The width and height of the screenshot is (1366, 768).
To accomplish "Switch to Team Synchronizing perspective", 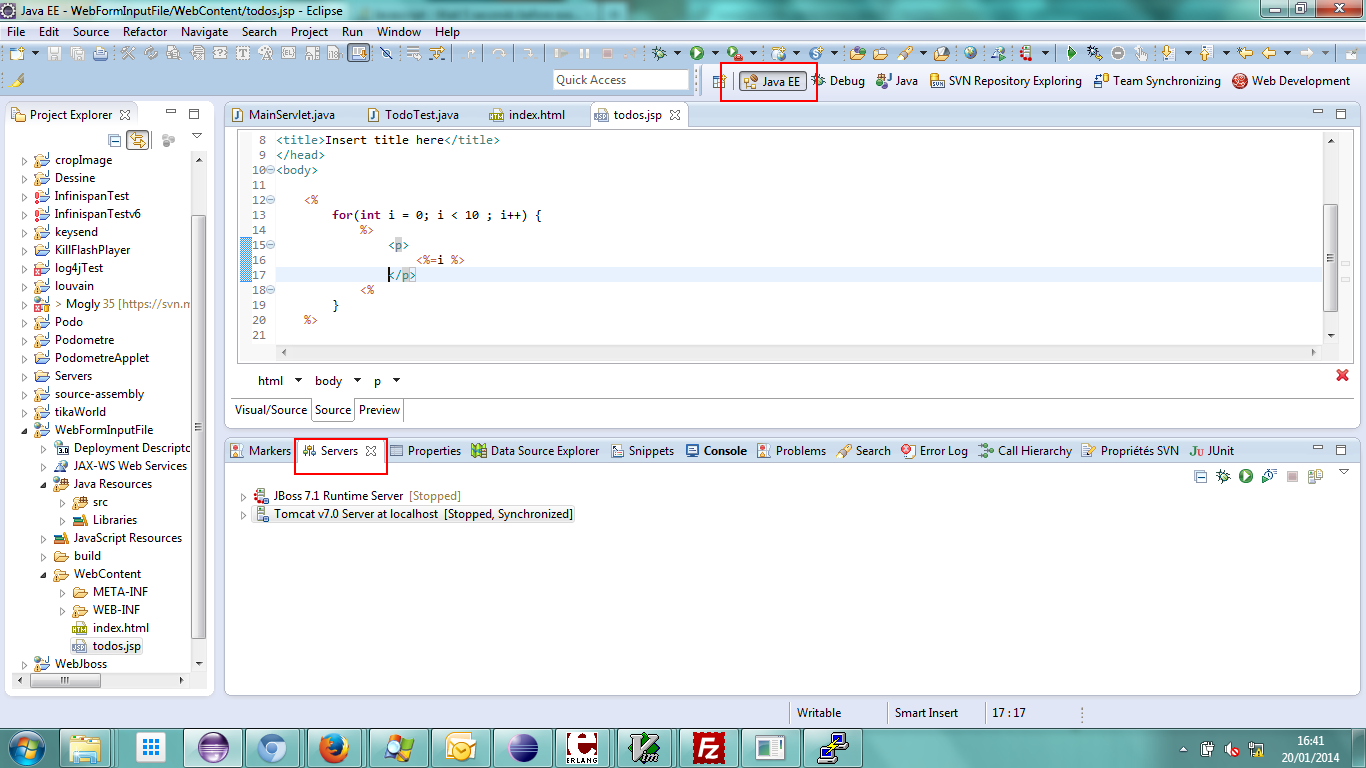I will 1157,81.
